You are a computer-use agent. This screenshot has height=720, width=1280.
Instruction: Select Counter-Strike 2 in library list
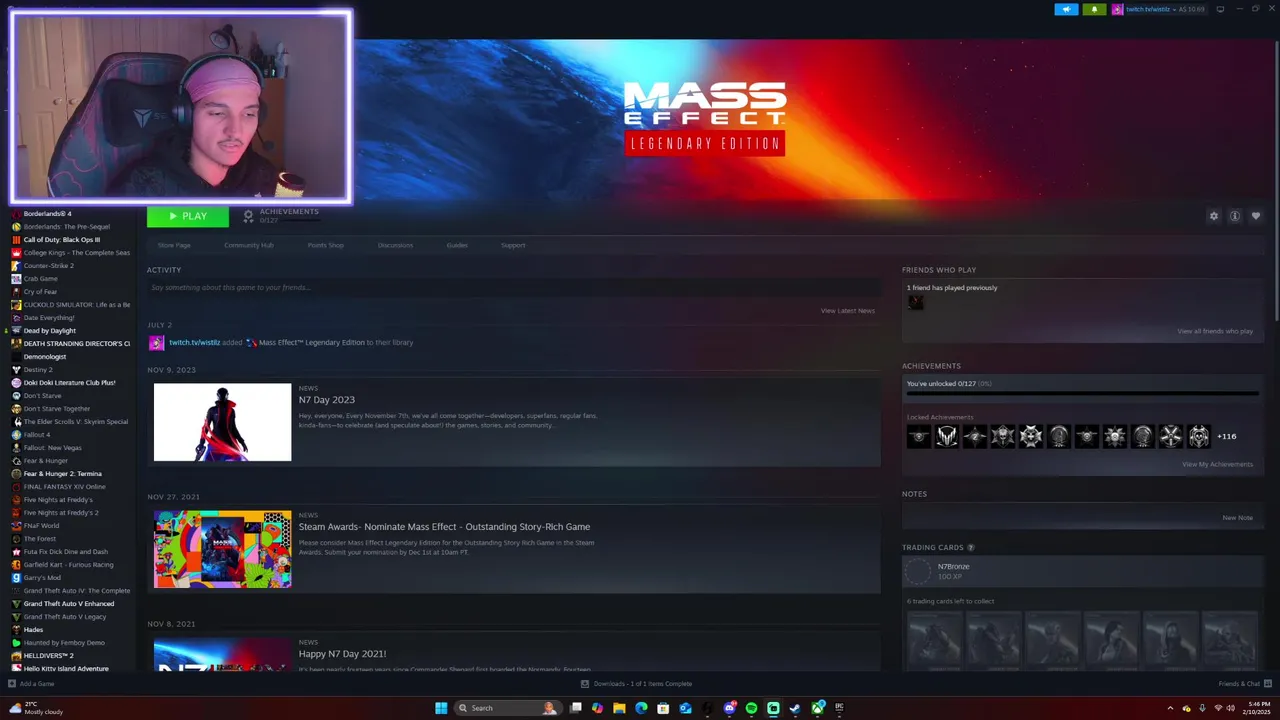coord(49,266)
